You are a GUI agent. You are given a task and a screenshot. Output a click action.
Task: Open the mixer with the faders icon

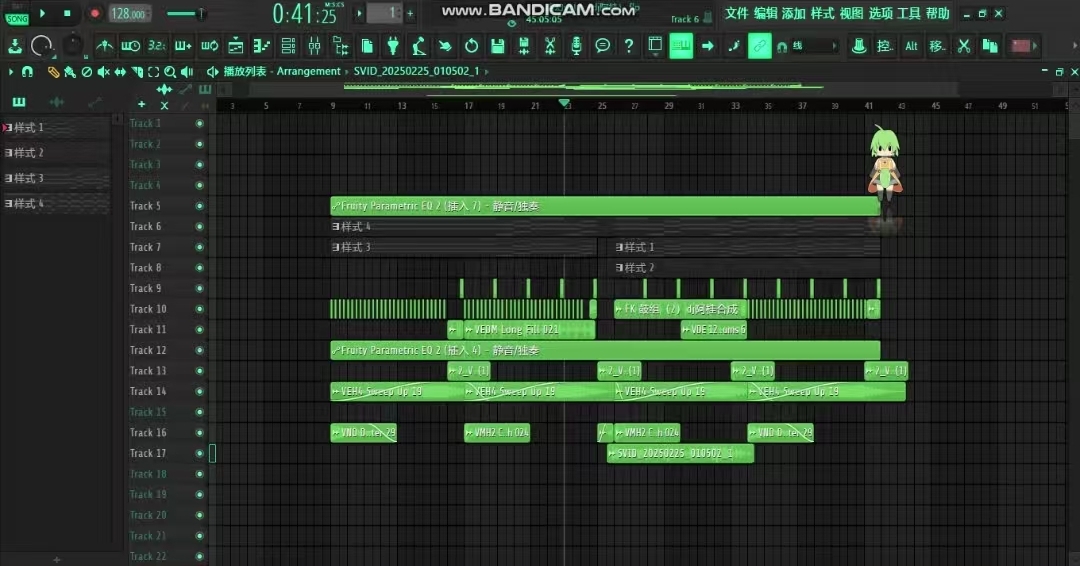click(x=314, y=46)
